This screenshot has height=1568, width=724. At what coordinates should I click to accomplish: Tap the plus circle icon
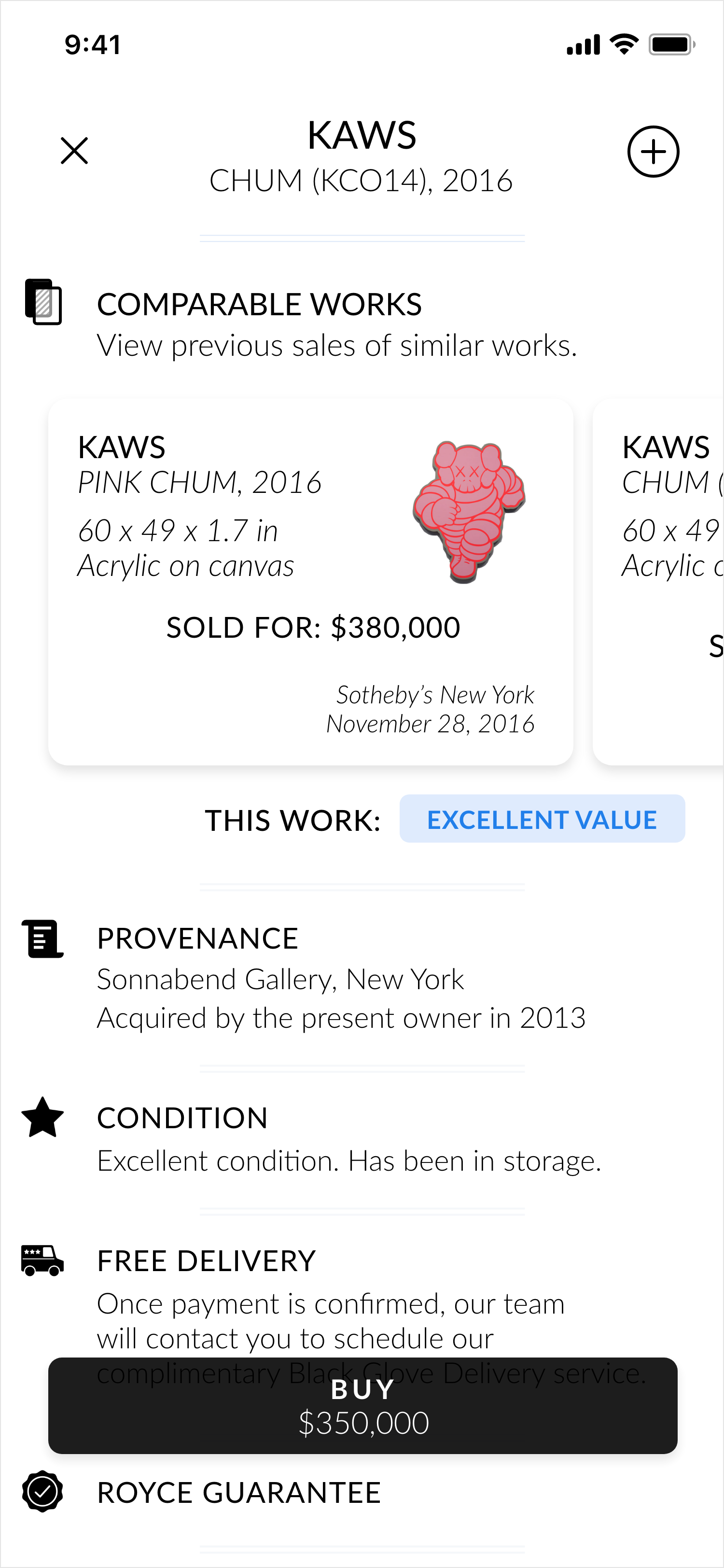(653, 152)
